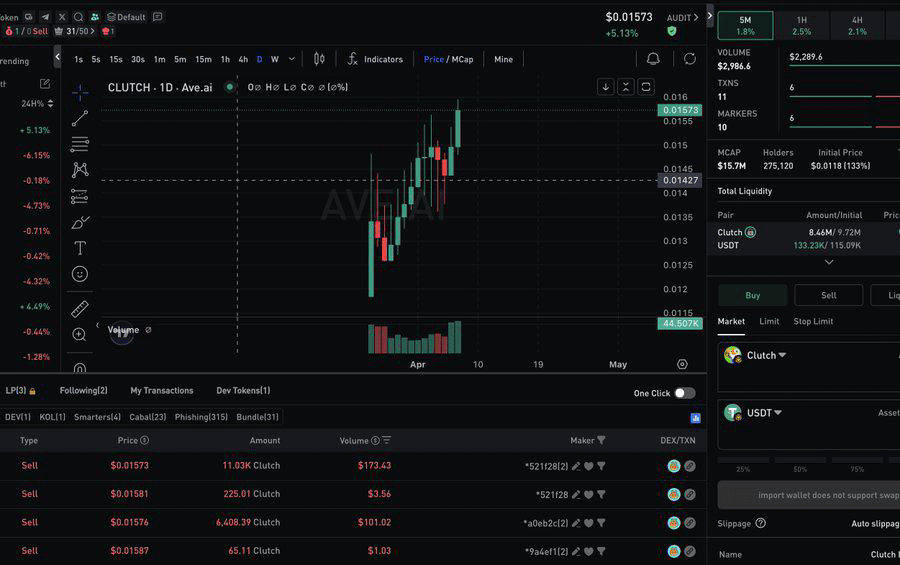900x565 pixels.
Task: Toggle the green live status dot beside Ave.ai
Action: point(230,87)
